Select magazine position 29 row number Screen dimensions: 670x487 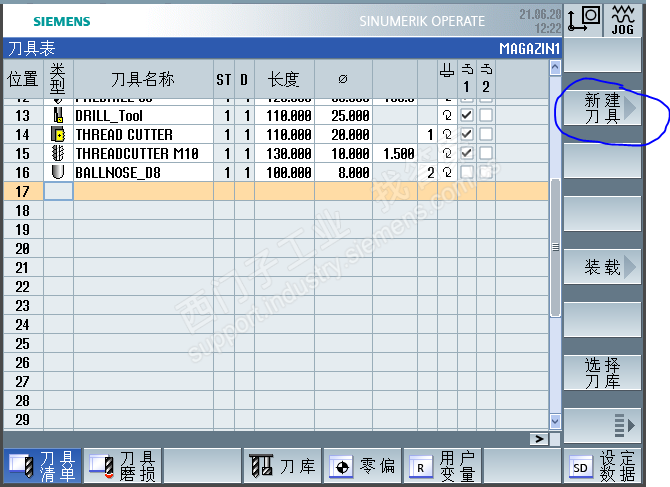[x=23, y=420]
